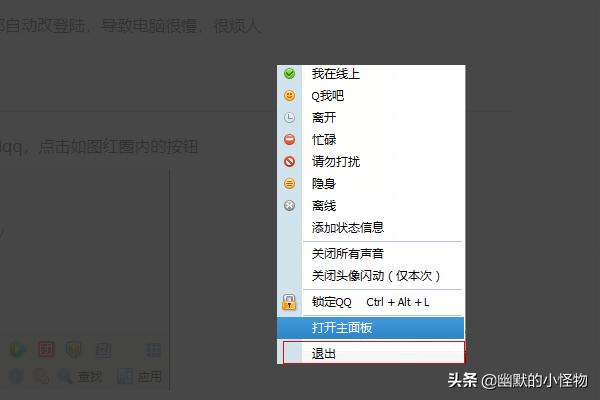
Task: Set status to 离开
Action: point(371,118)
